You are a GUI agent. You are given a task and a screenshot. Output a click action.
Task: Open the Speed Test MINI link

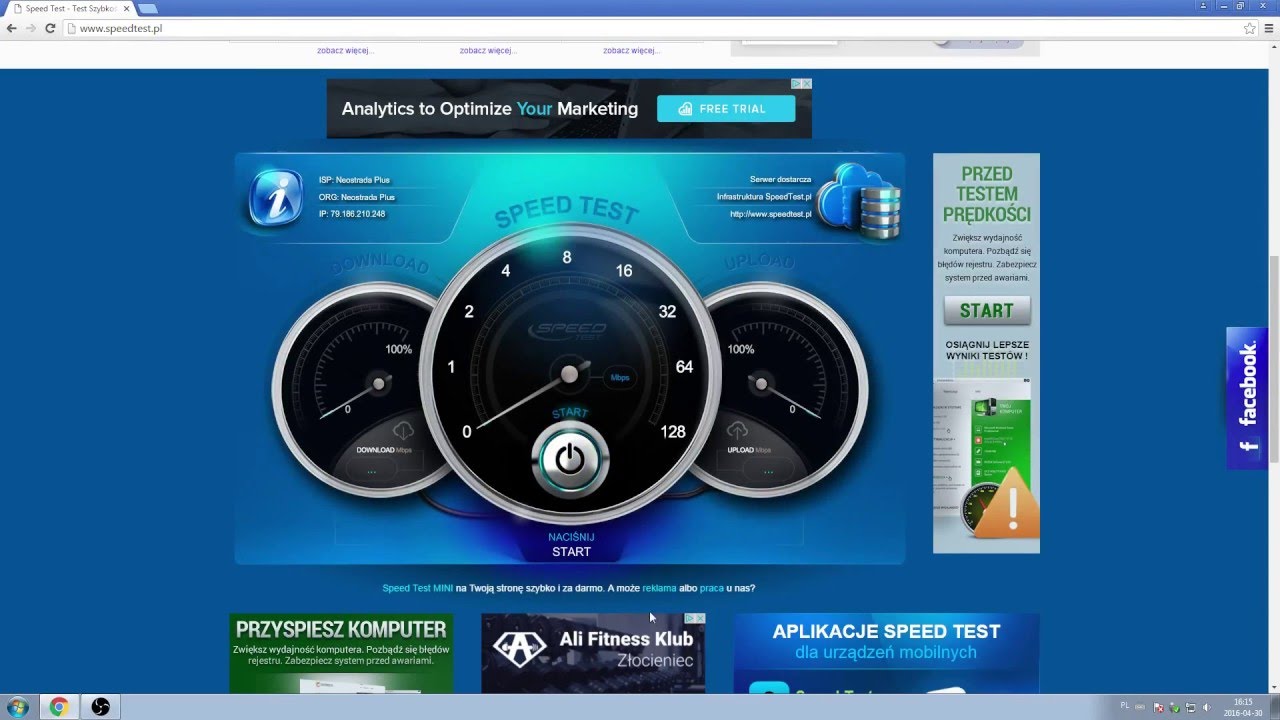418,588
